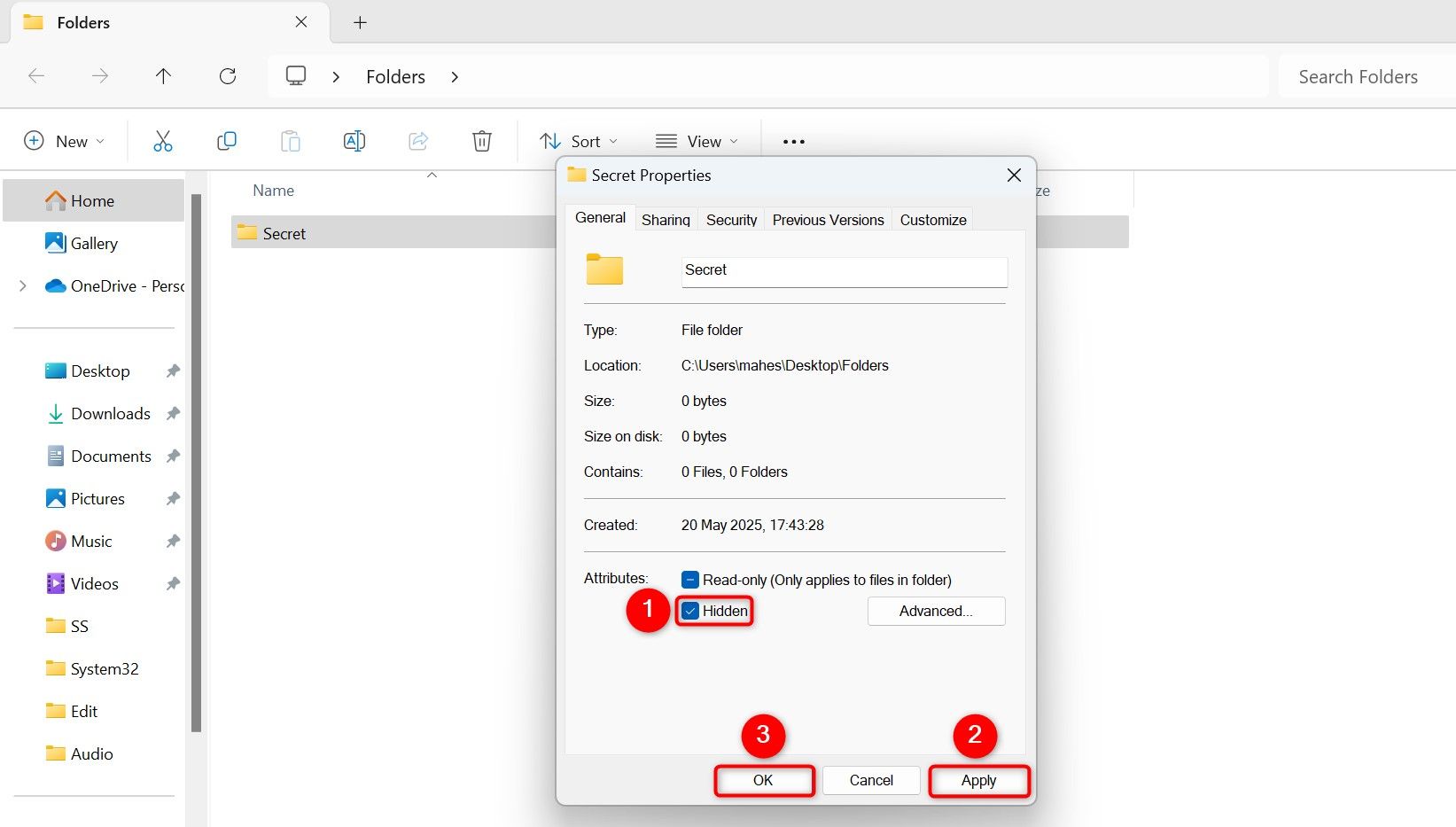Click the Cancel button

tap(871, 780)
